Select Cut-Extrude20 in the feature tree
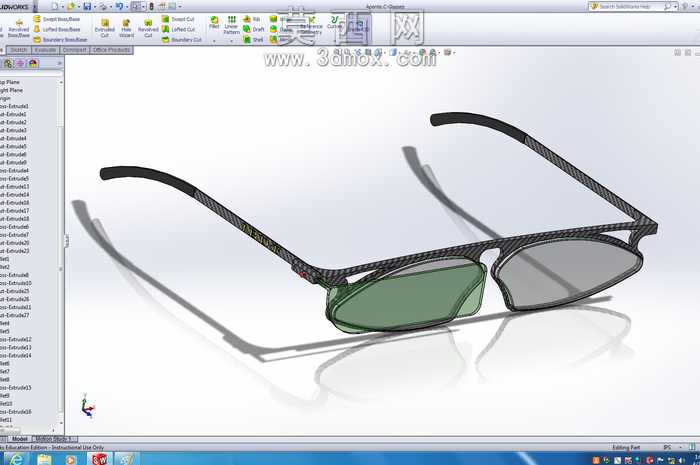The height and width of the screenshot is (465, 700). tap(14, 243)
